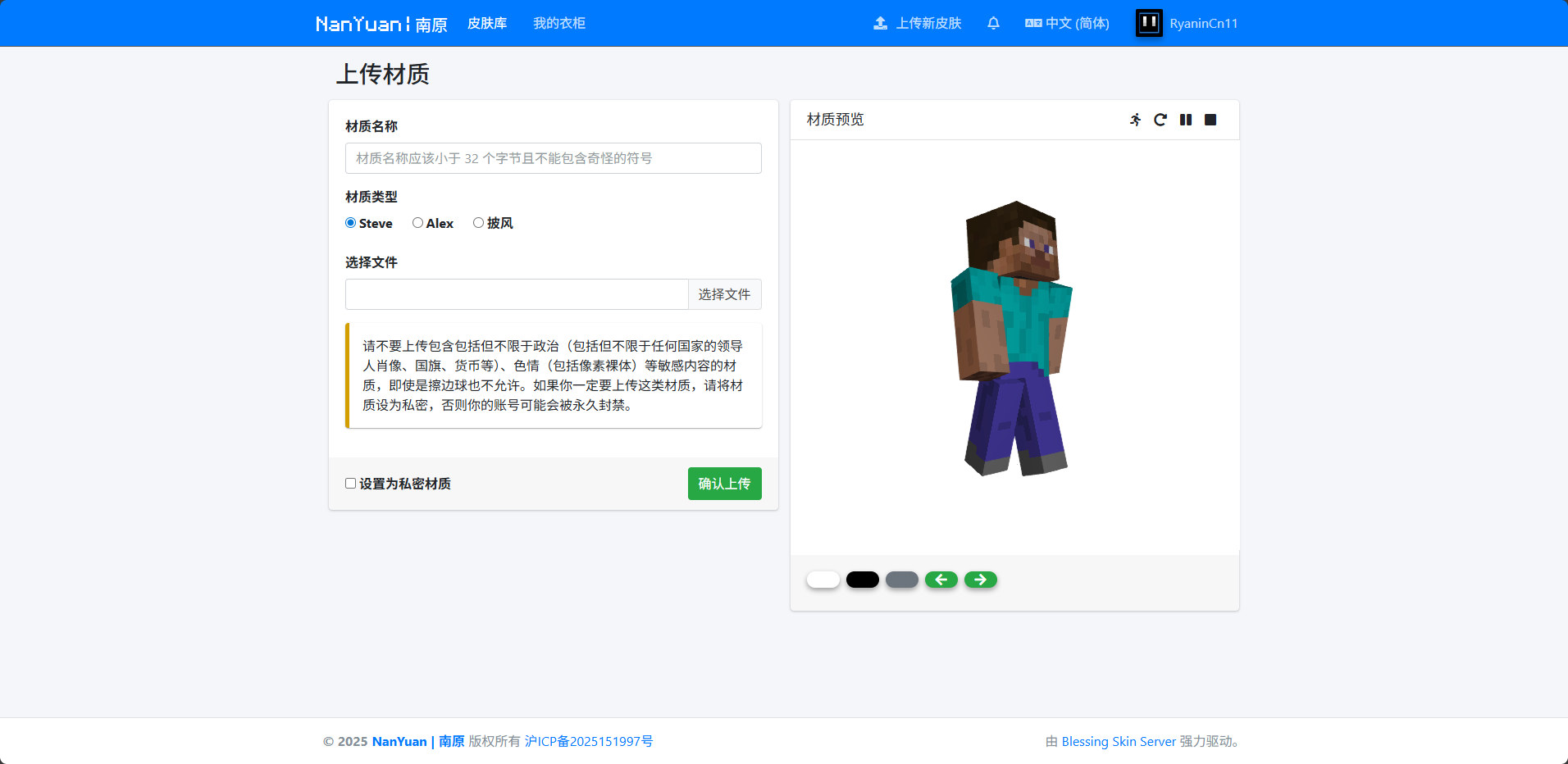Select the Steve texture type
Screen dimensions: 1568x764
coord(351,223)
